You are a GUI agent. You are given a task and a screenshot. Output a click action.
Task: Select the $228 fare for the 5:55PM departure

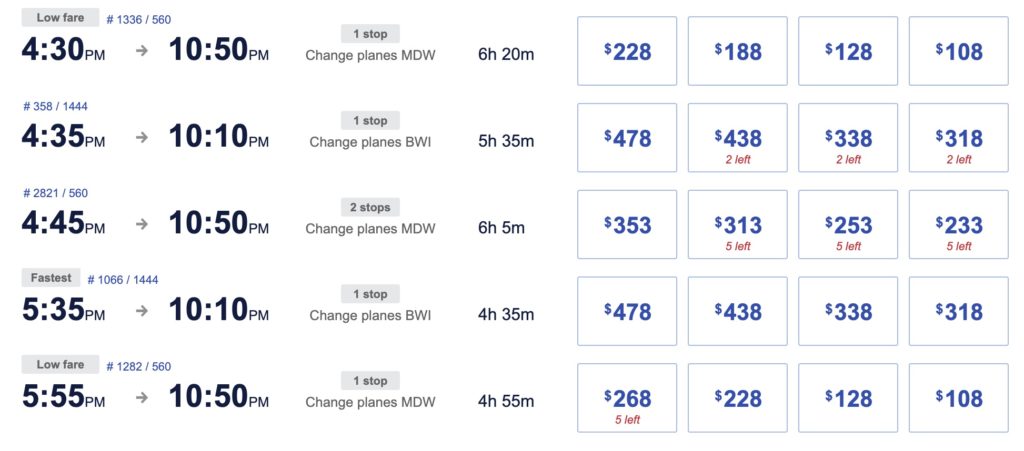pyautogui.click(x=737, y=398)
